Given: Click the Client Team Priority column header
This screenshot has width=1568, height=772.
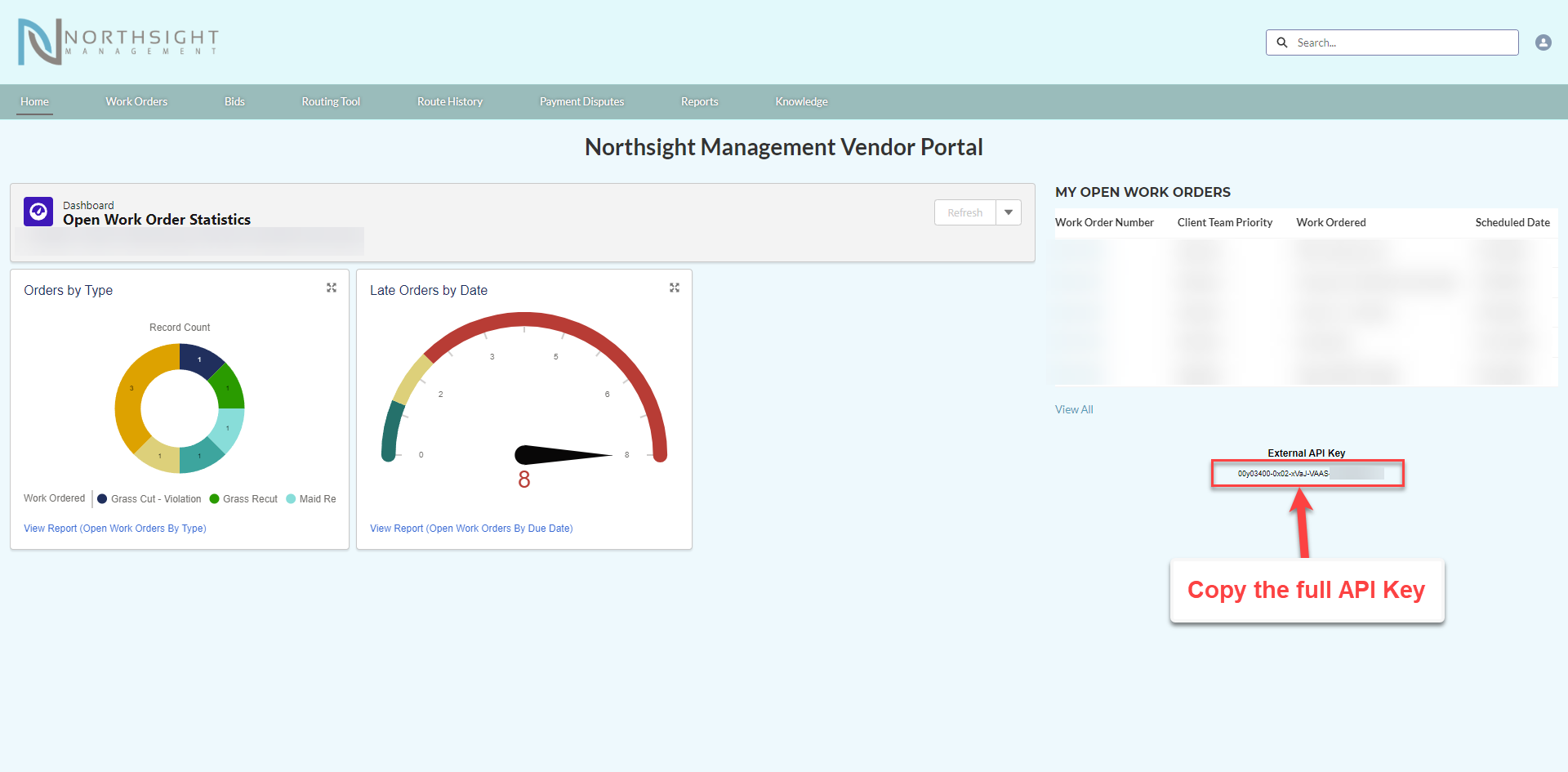Looking at the screenshot, I should coord(1225,222).
